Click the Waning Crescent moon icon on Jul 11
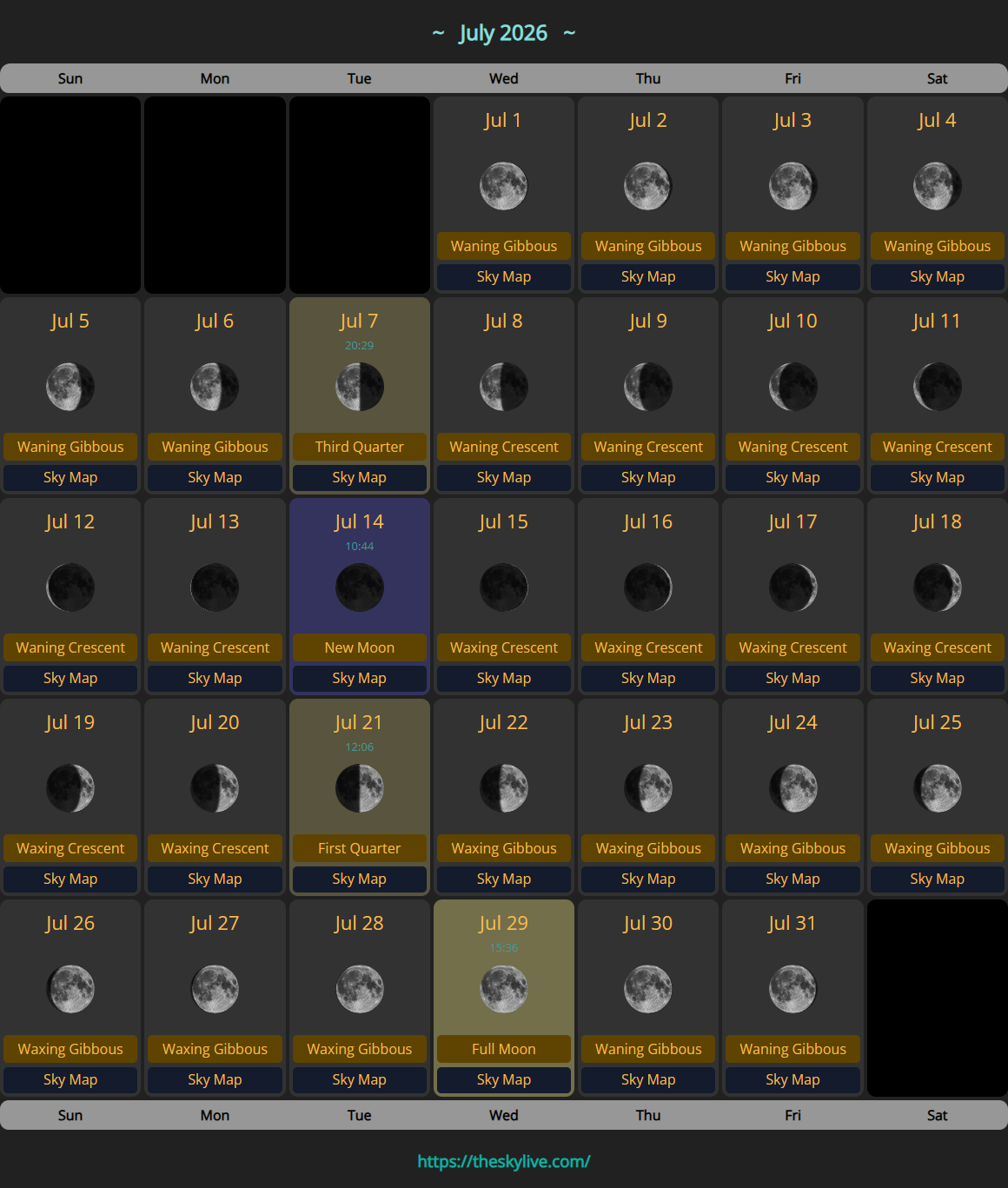 click(937, 387)
